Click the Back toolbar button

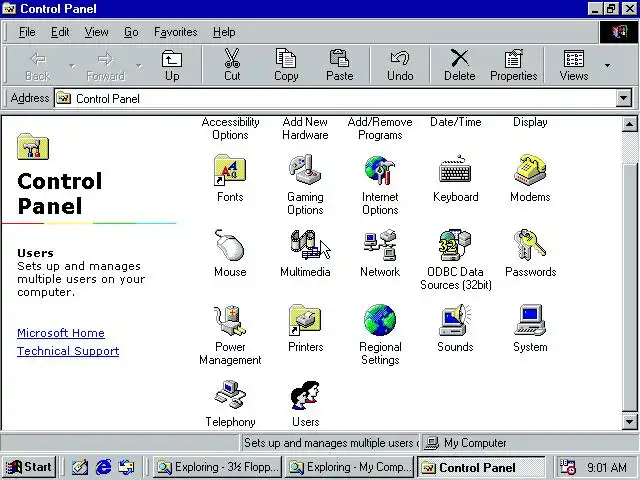point(38,65)
